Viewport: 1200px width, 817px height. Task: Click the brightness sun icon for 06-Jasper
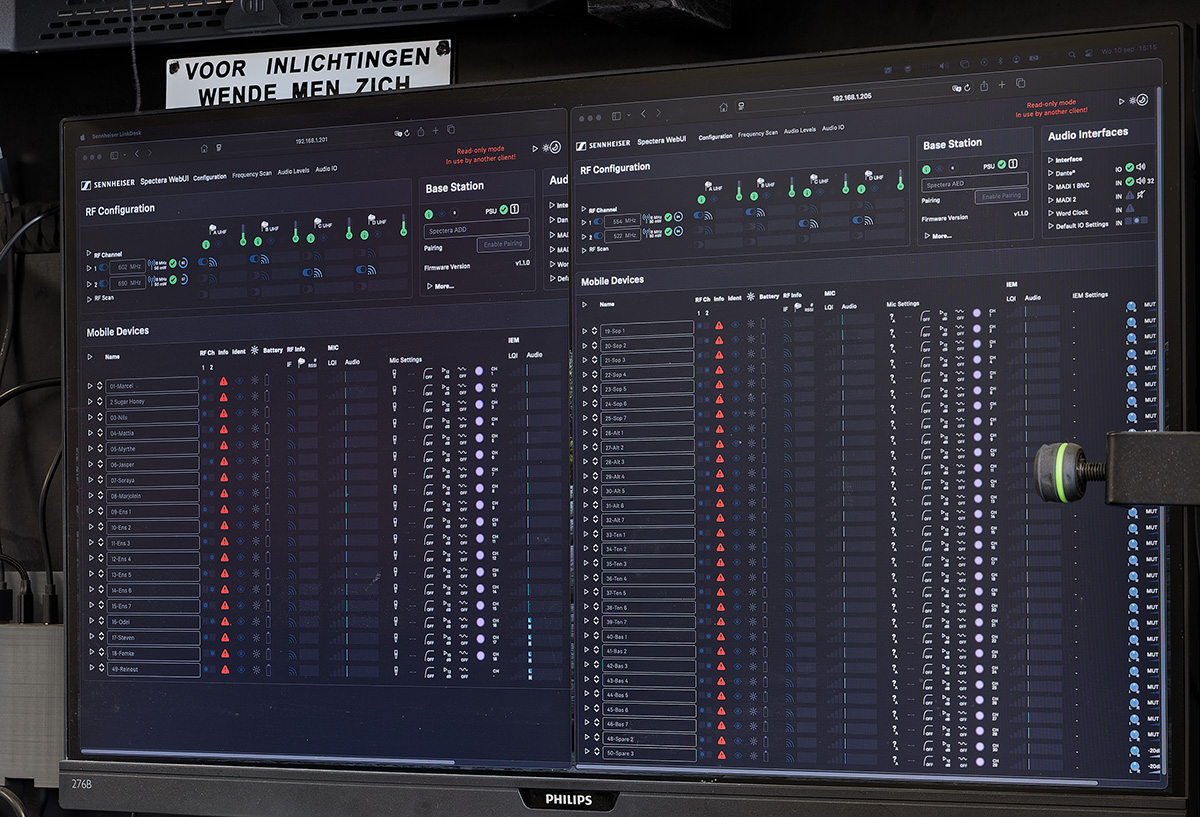254,464
